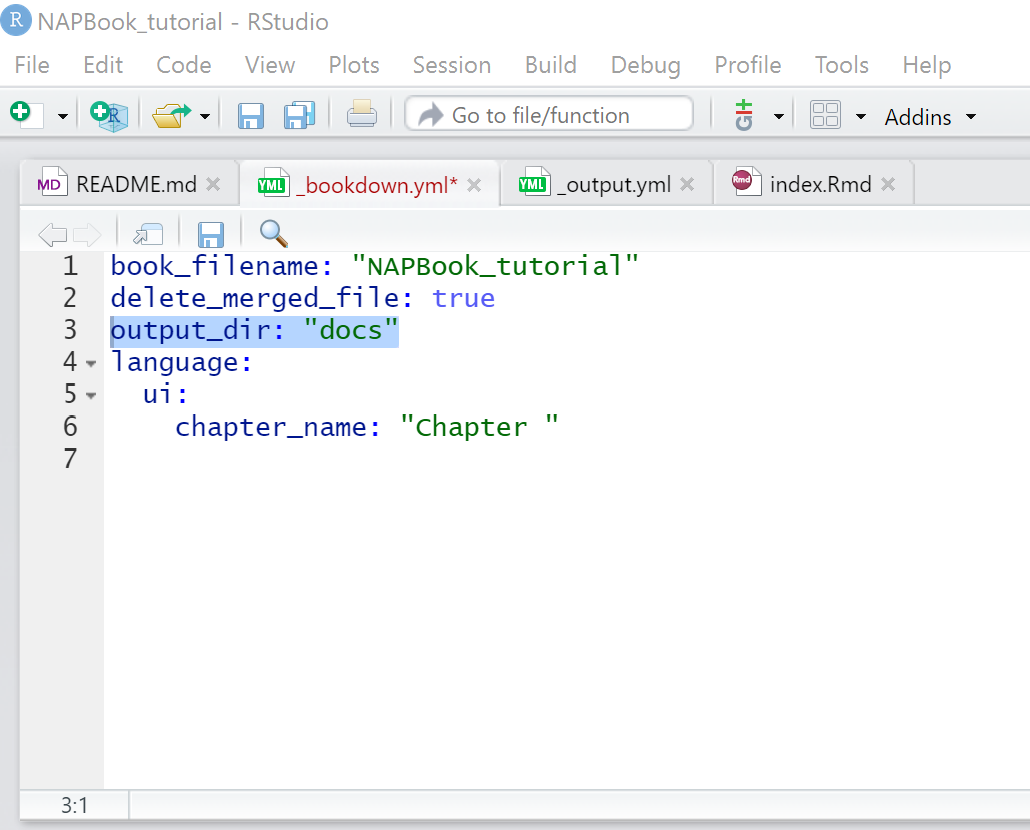Click the Save All icon
The image size is (1030, 830).
point(299,116)
